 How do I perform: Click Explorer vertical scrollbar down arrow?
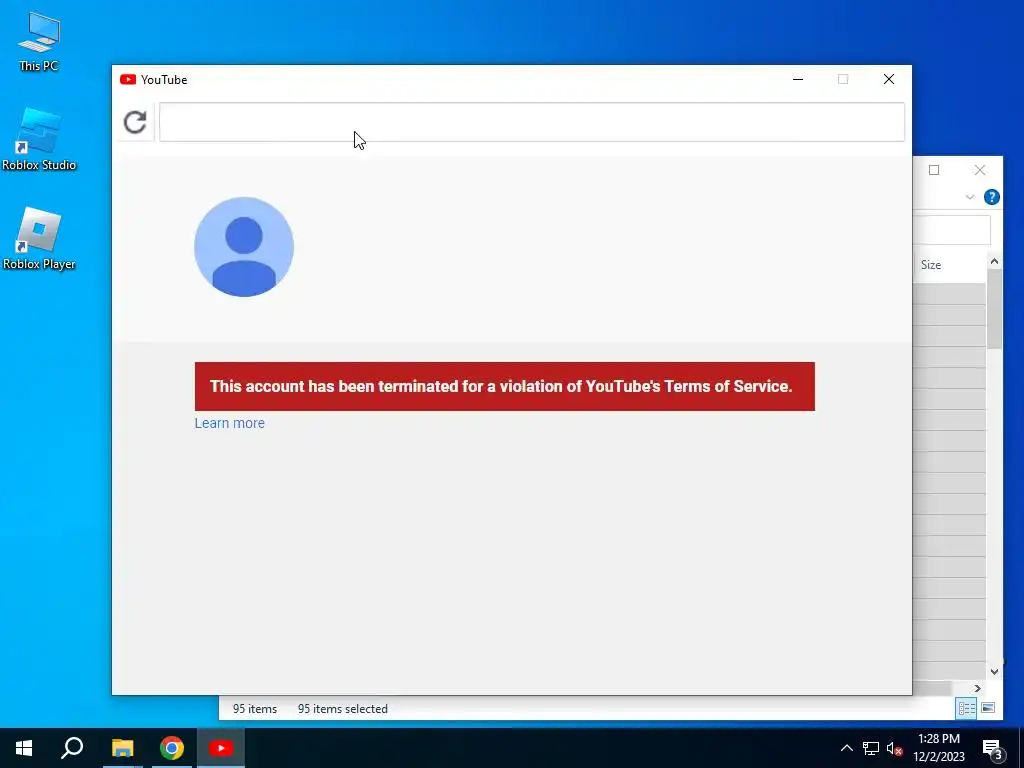pos(994,671)
